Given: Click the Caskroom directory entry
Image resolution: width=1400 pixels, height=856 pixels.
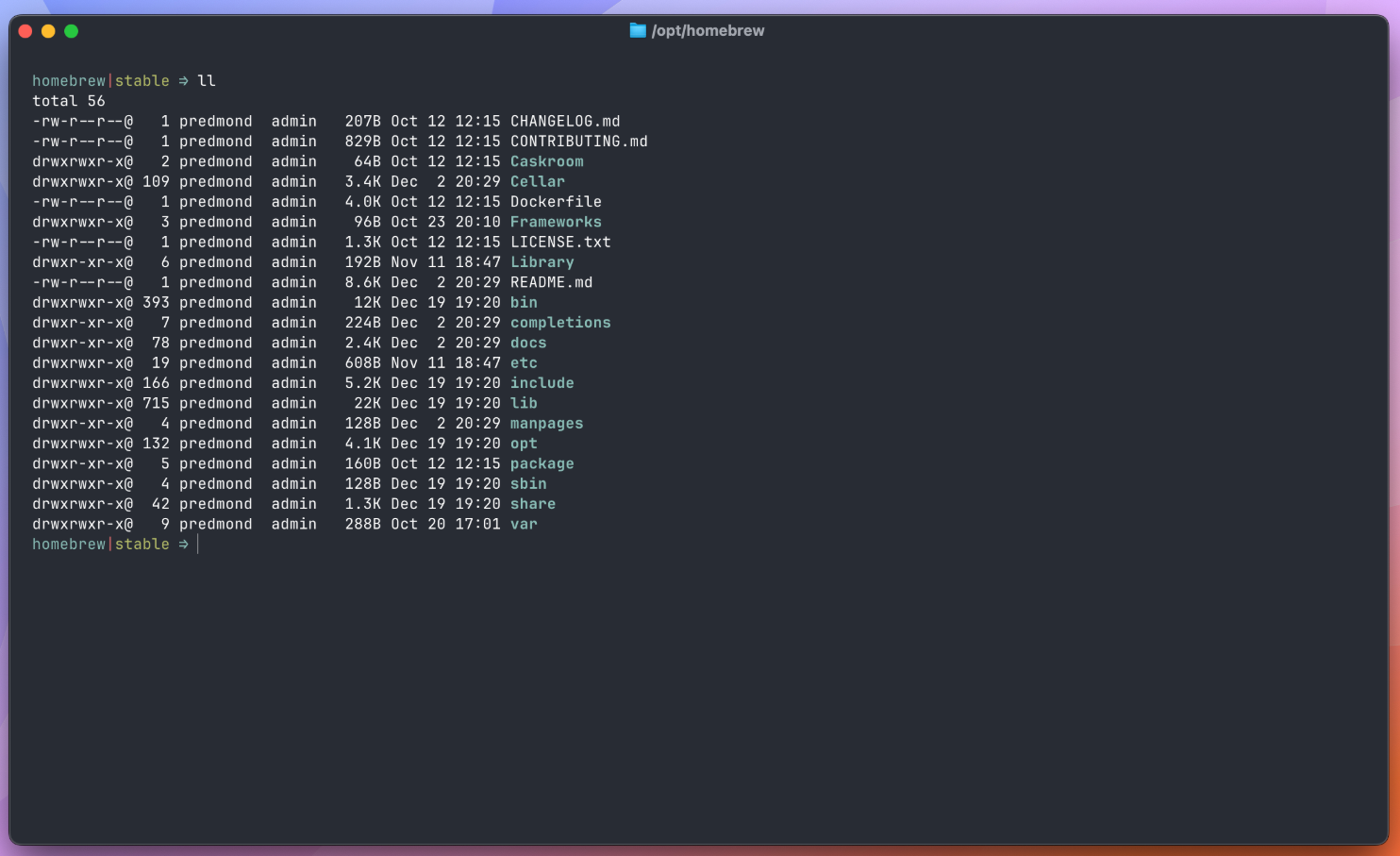Looking at the screenshot, I should pyautogui.click(x=546, y=161).
